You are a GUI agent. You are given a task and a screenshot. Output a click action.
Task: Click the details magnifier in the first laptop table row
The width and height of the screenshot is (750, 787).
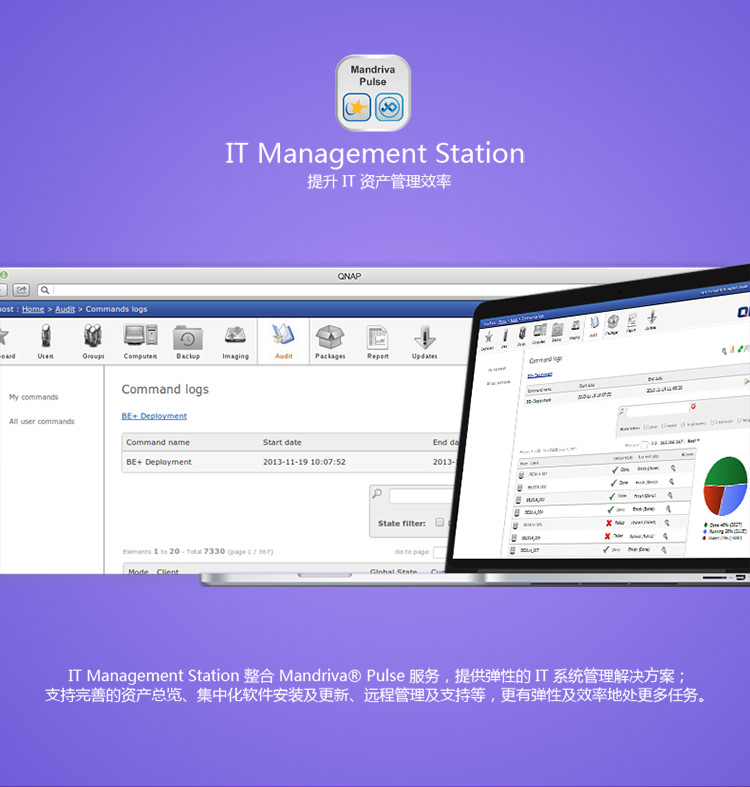(673, 468)
